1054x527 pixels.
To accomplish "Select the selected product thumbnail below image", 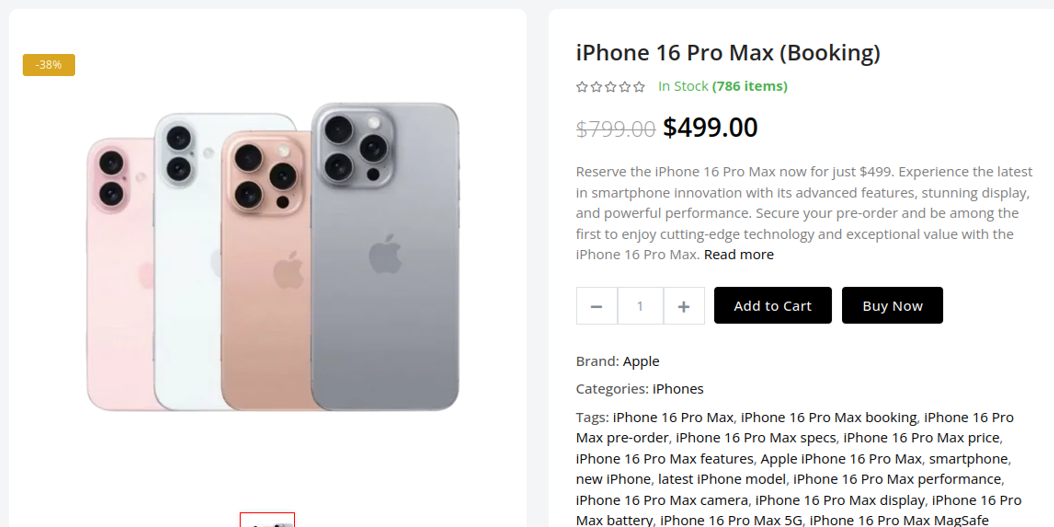I will 267,521.
